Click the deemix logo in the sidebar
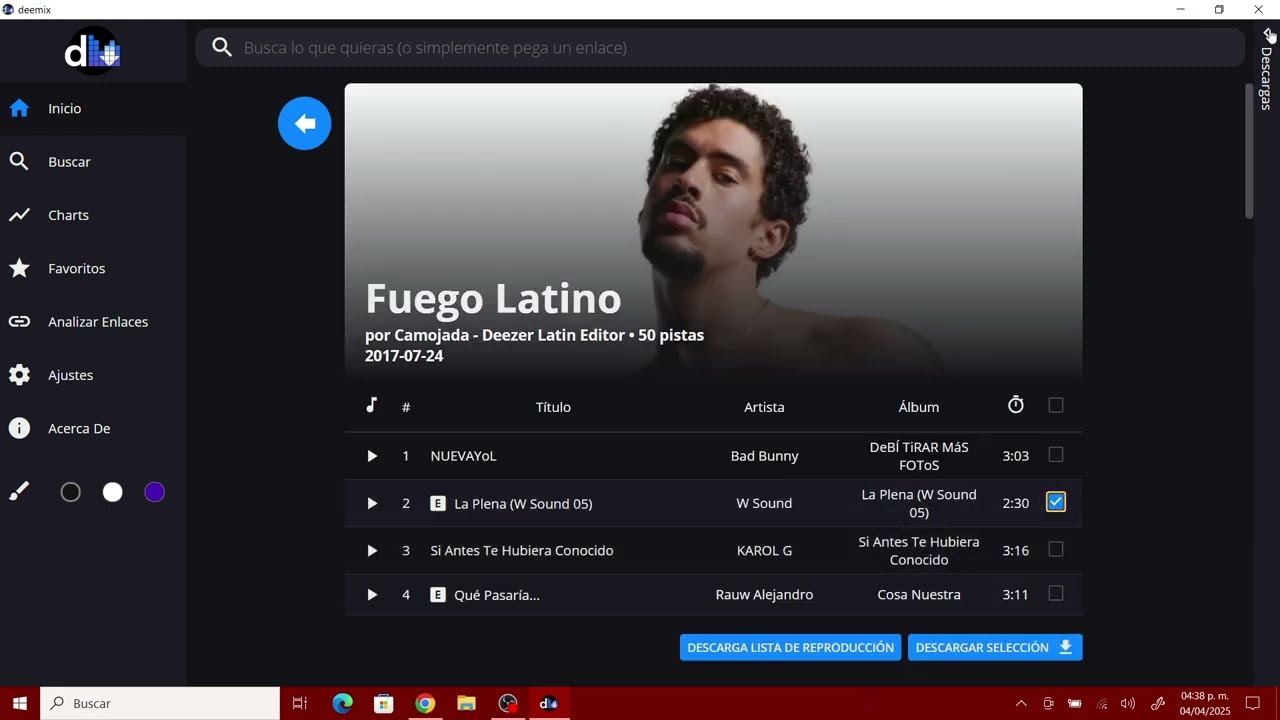 [x=92, y=52]
